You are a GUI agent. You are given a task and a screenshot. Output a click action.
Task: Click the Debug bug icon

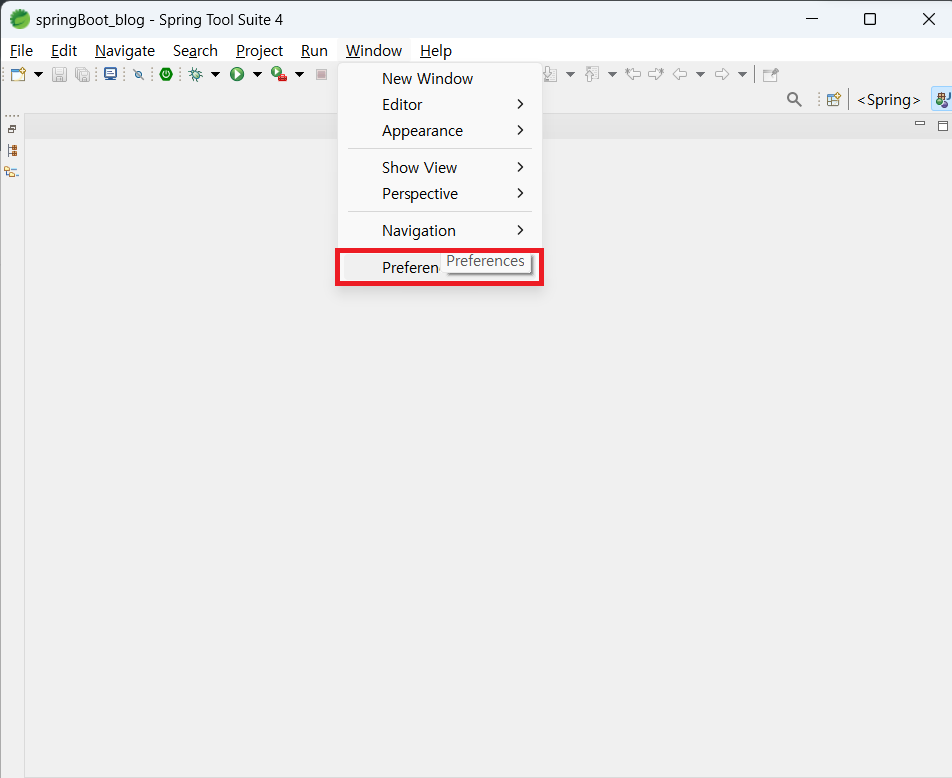tap(196, 75)
